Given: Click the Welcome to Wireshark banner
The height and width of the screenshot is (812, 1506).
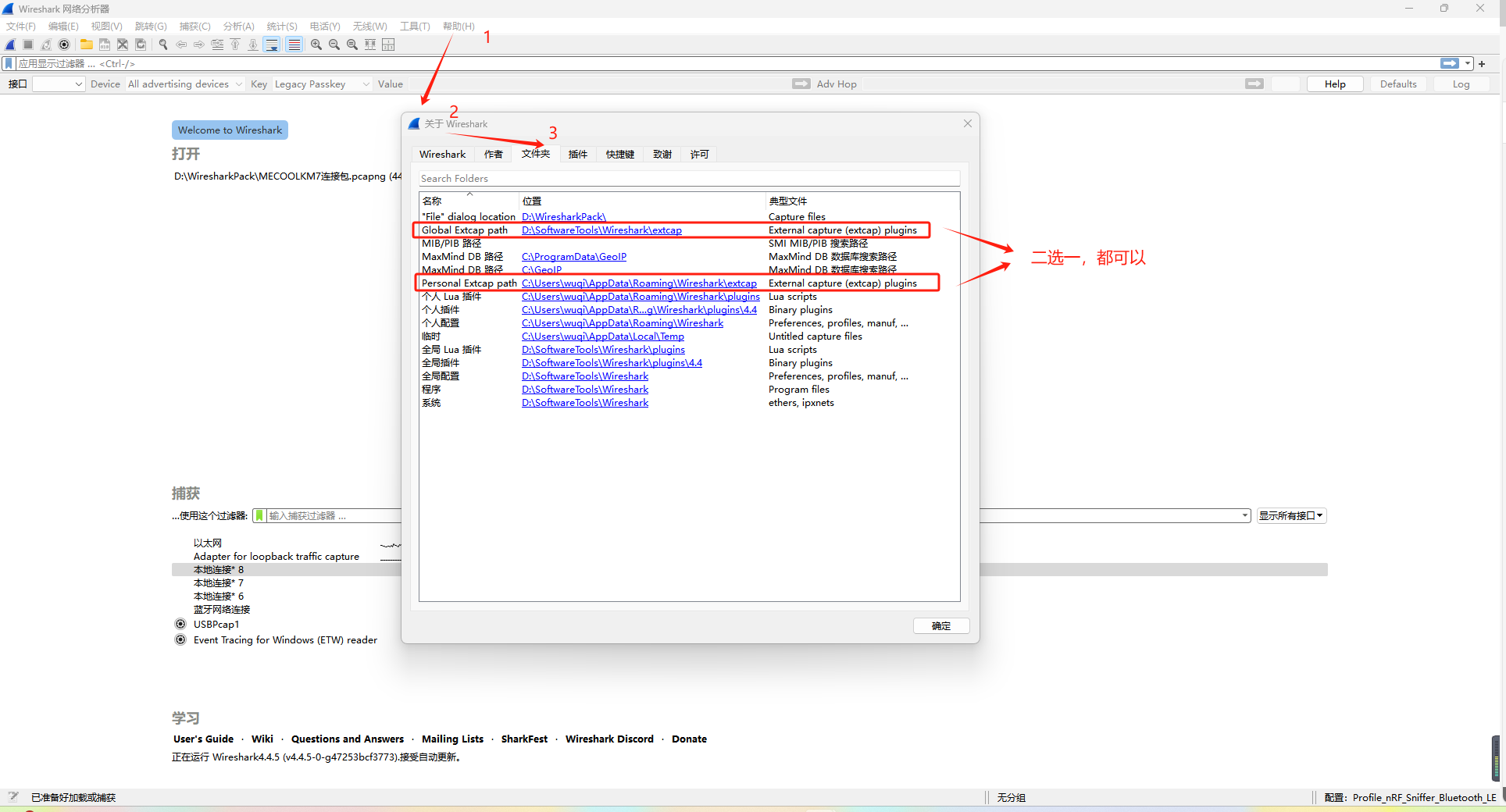Looking at the screenshot, I should coord(230,130).
